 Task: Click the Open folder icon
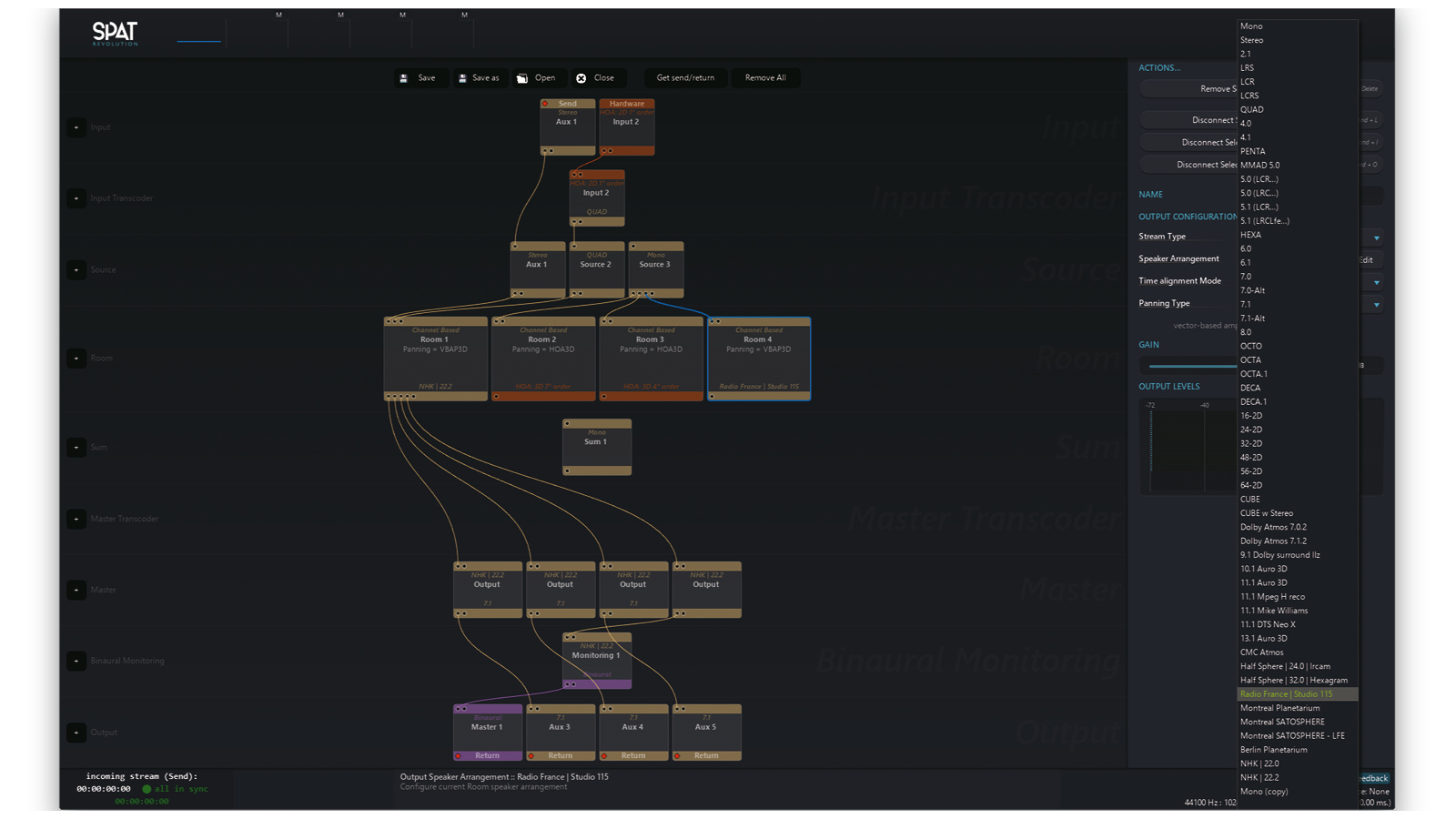pyautogui.click(x=522, y=78)
